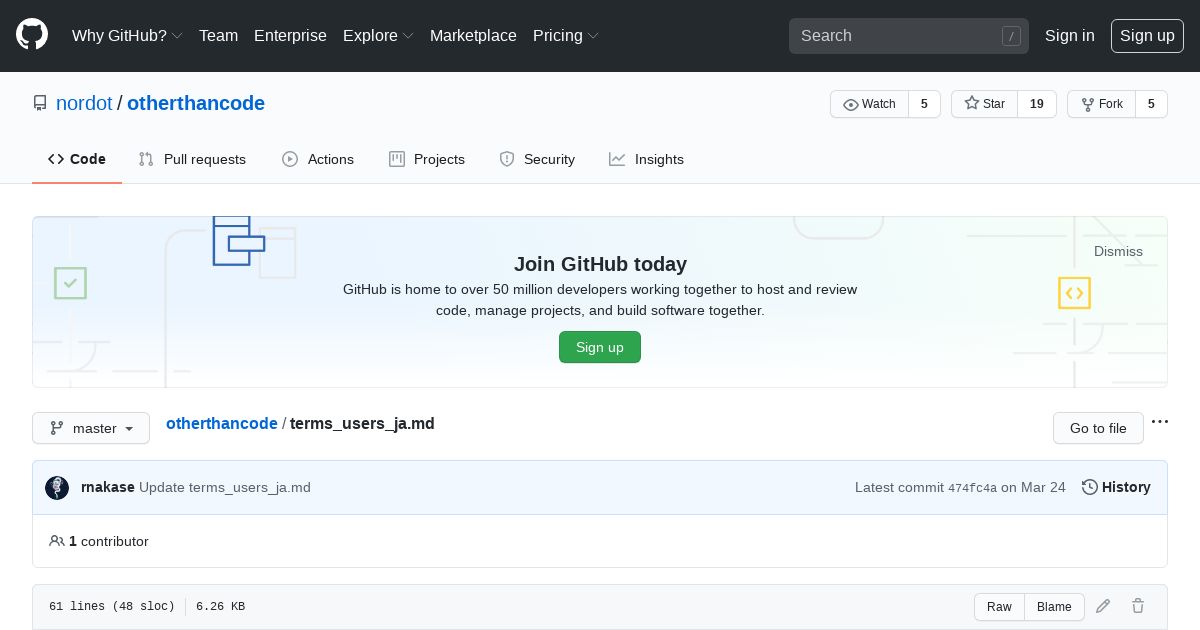Open the rnakase author link
The height and width of the screenshot is (630, 1200).
(108, 487)
